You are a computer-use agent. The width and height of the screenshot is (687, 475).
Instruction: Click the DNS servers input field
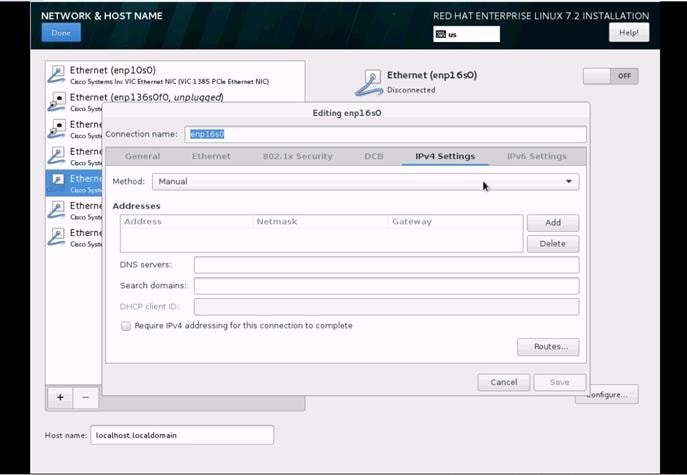[386, 265]
